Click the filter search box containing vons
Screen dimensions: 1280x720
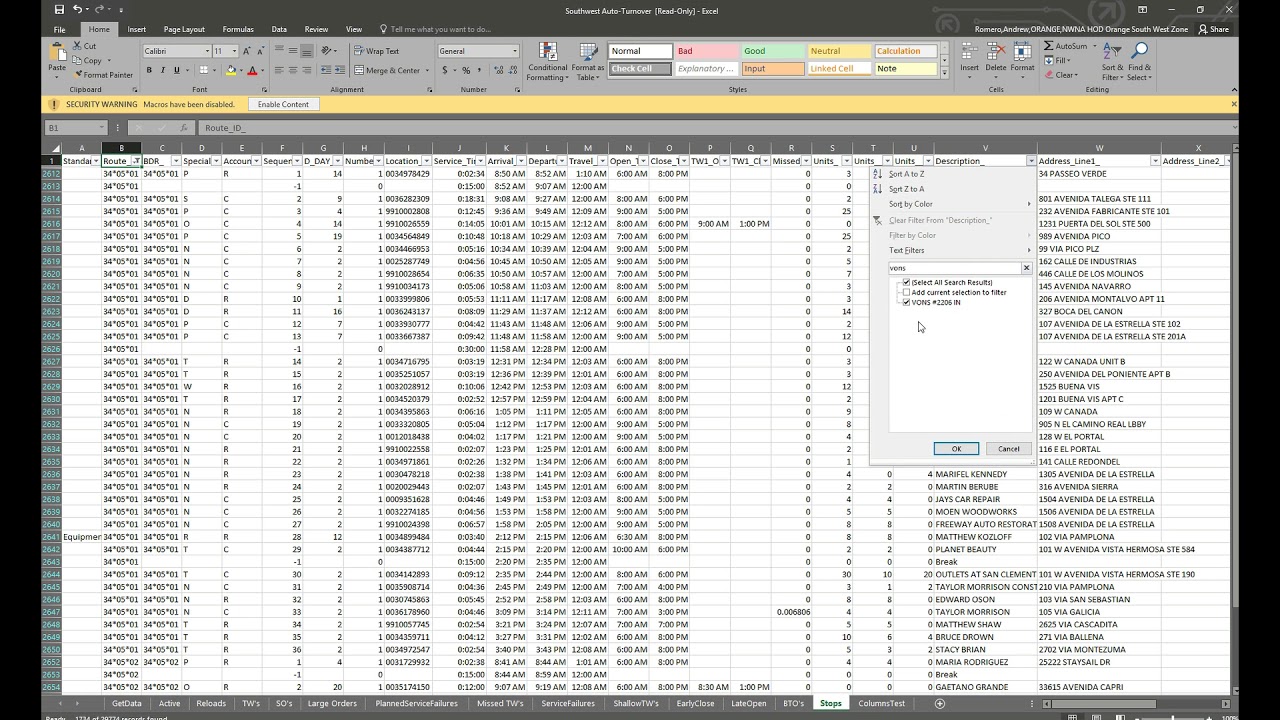tap(954, 268)
